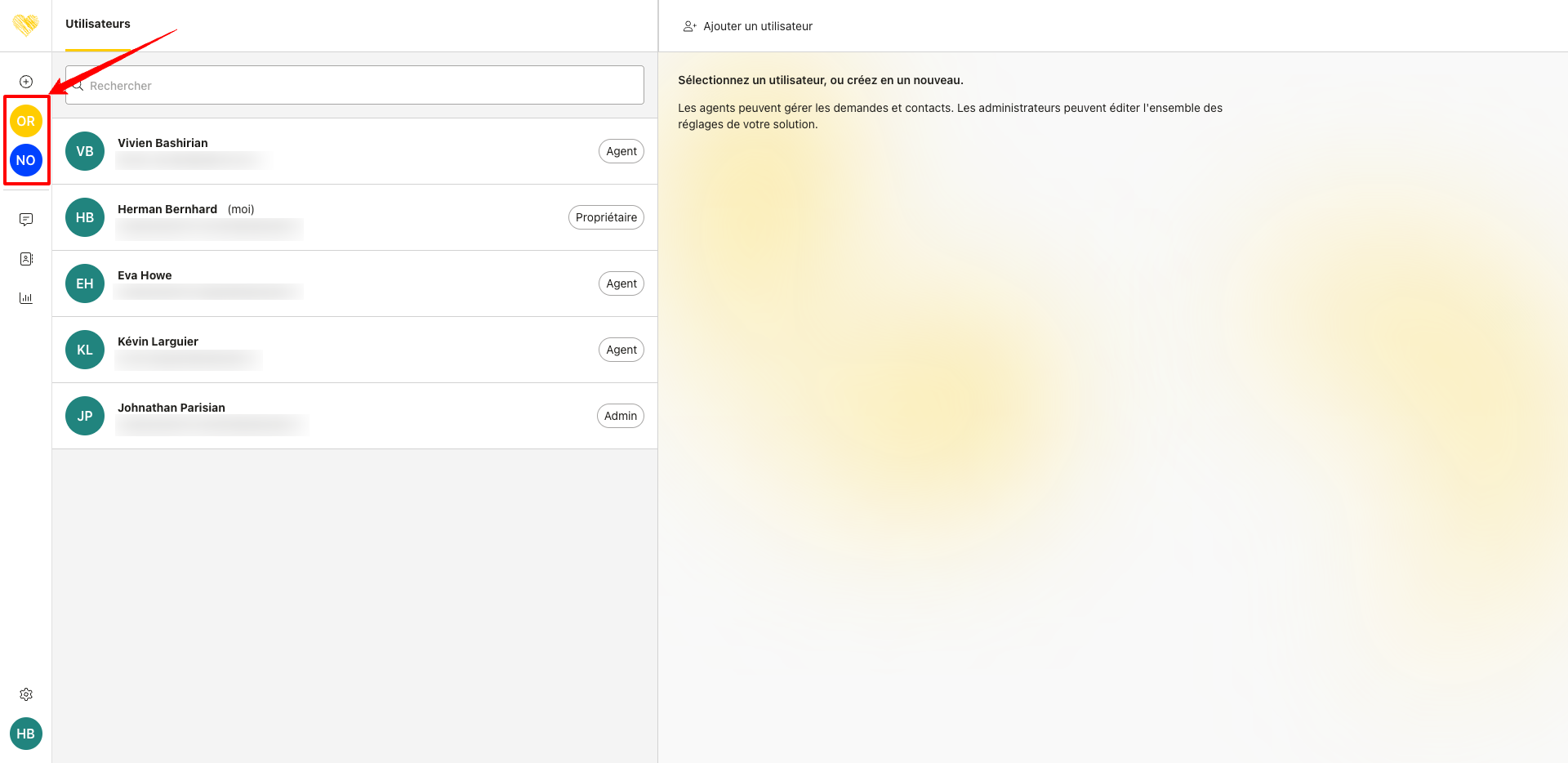The width and height of the screenshot is (1568, 763).
Task: Switch to the blue NO workspace avatar
Action: tap(26, 160)
